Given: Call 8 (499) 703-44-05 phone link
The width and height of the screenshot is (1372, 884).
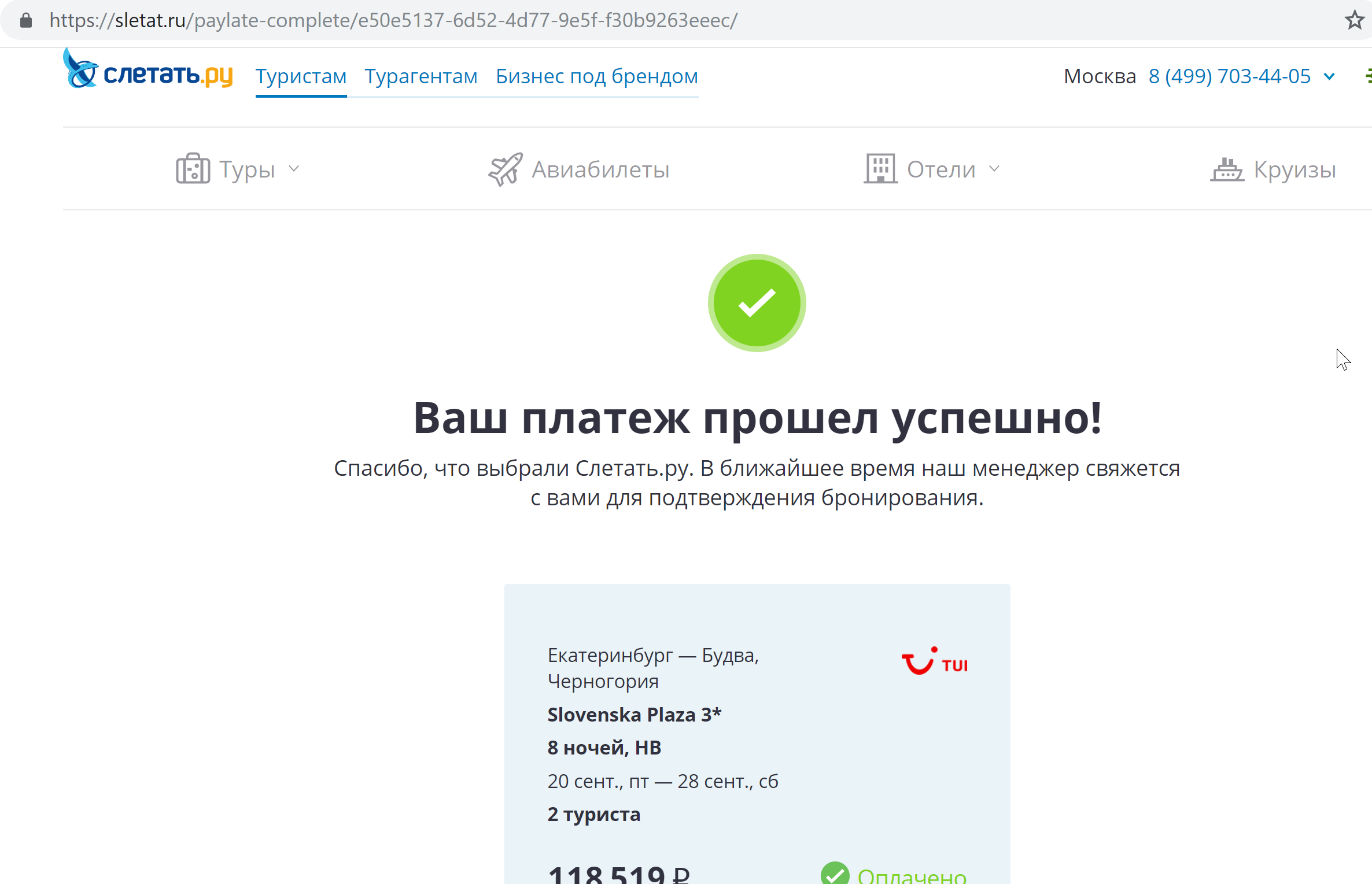Looking at the screenshot, I should click(x=1229, y=76).
